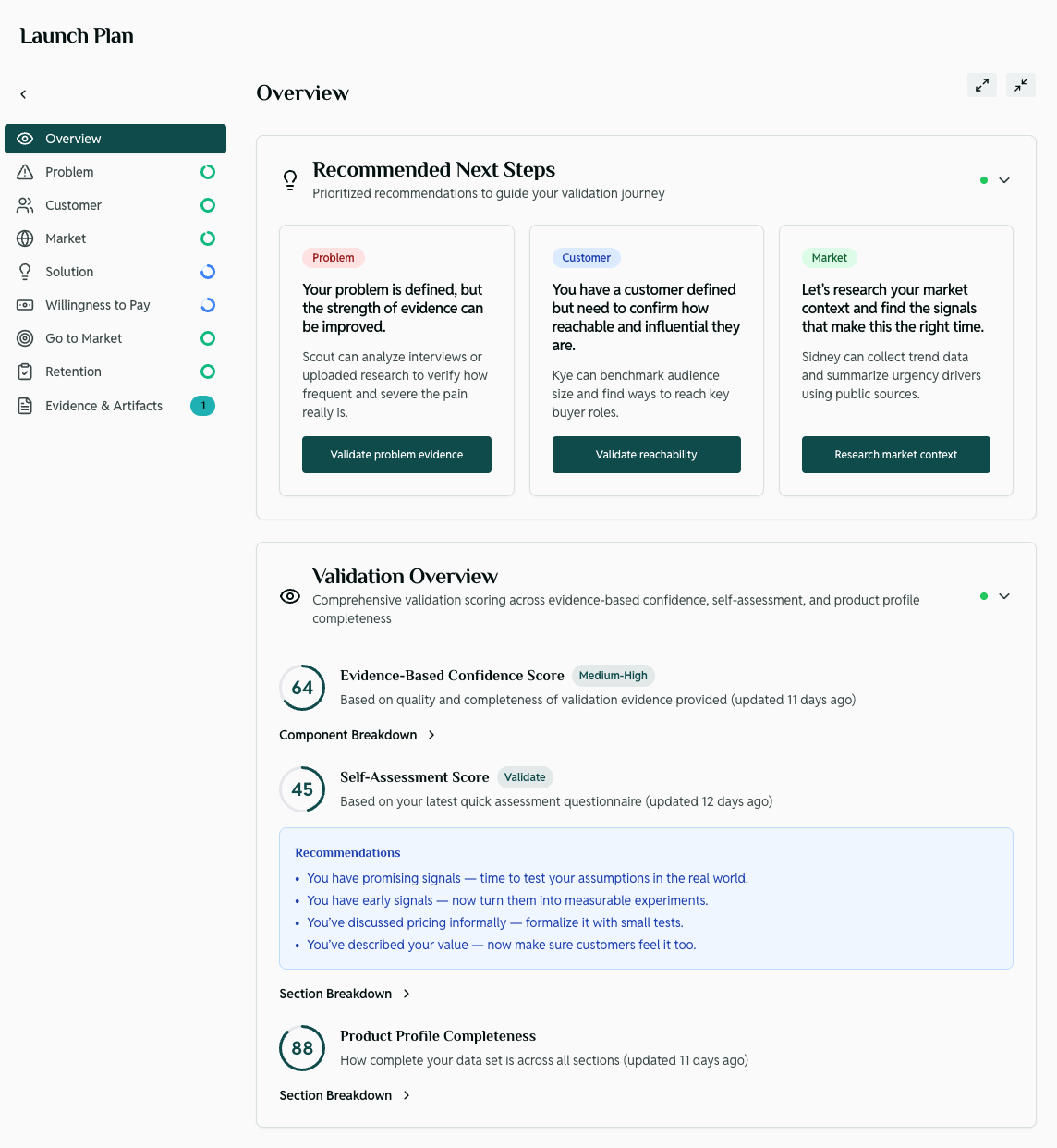
Task: Click the expand view icon at top right
Action: coord(981,85)
